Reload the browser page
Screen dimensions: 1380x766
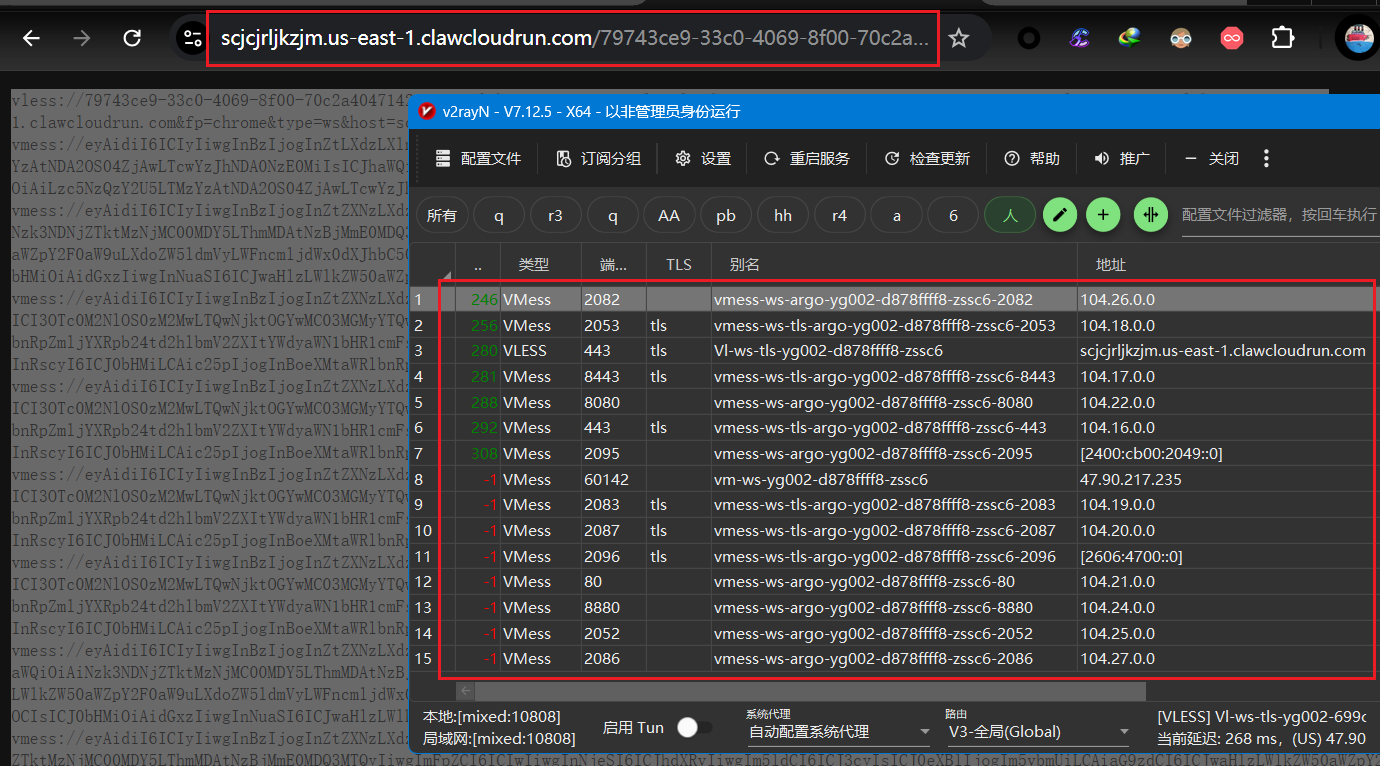point(132,38)
